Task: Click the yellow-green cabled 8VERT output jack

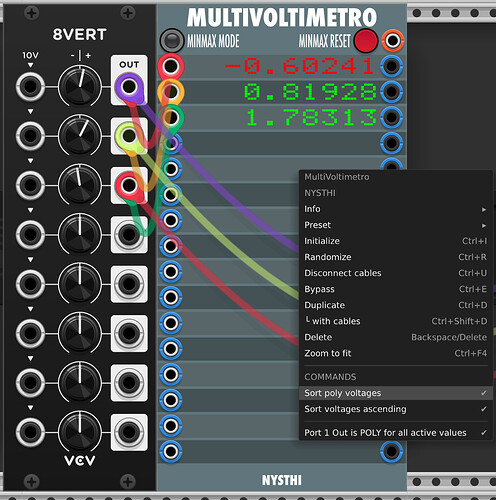Action: (x=129, y=136)
